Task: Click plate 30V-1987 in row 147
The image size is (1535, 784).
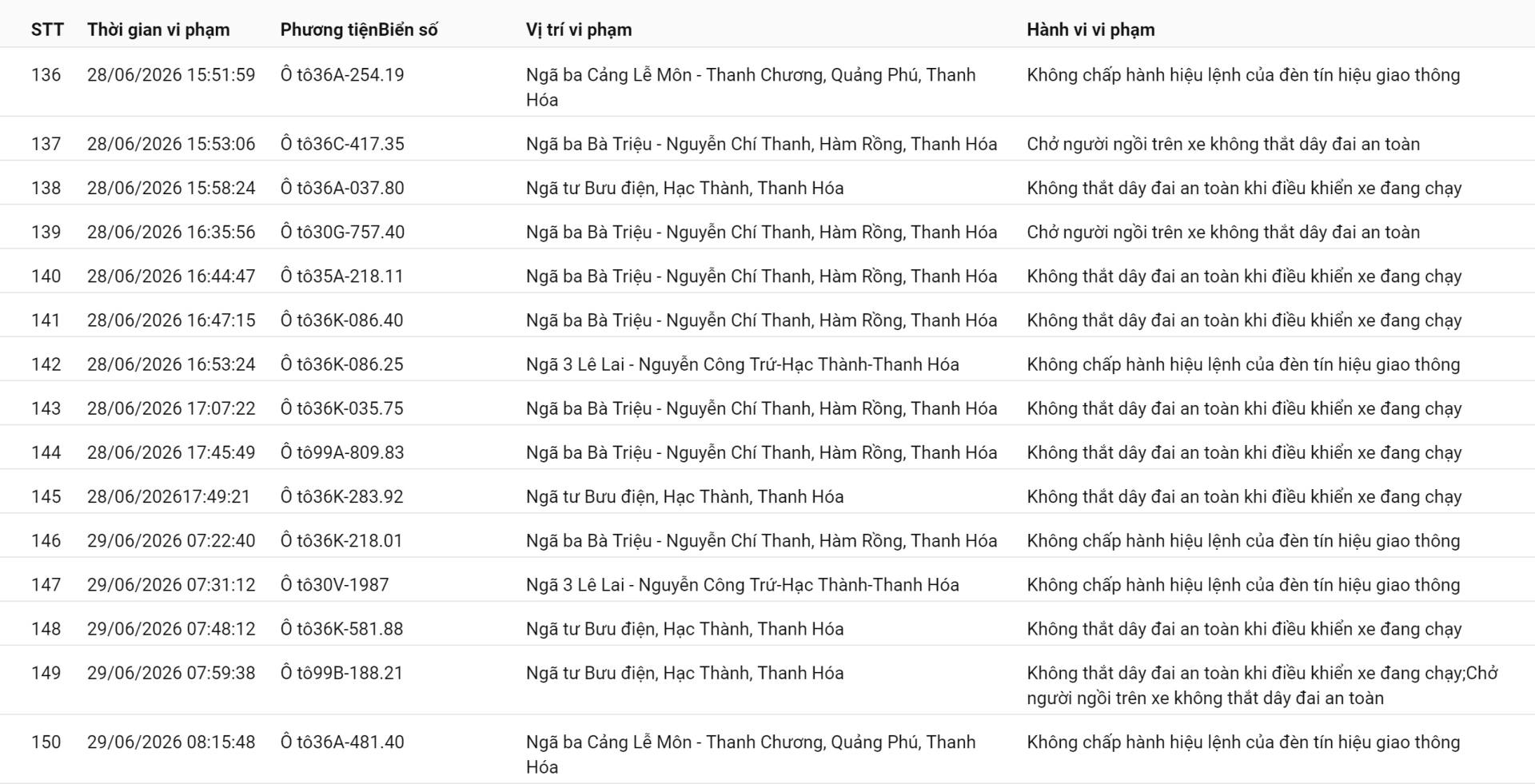Action: point(334,585)
